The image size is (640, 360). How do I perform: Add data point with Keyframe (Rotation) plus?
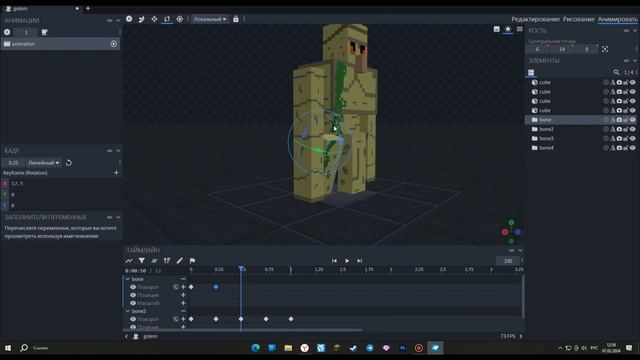[x=116, y=173]
